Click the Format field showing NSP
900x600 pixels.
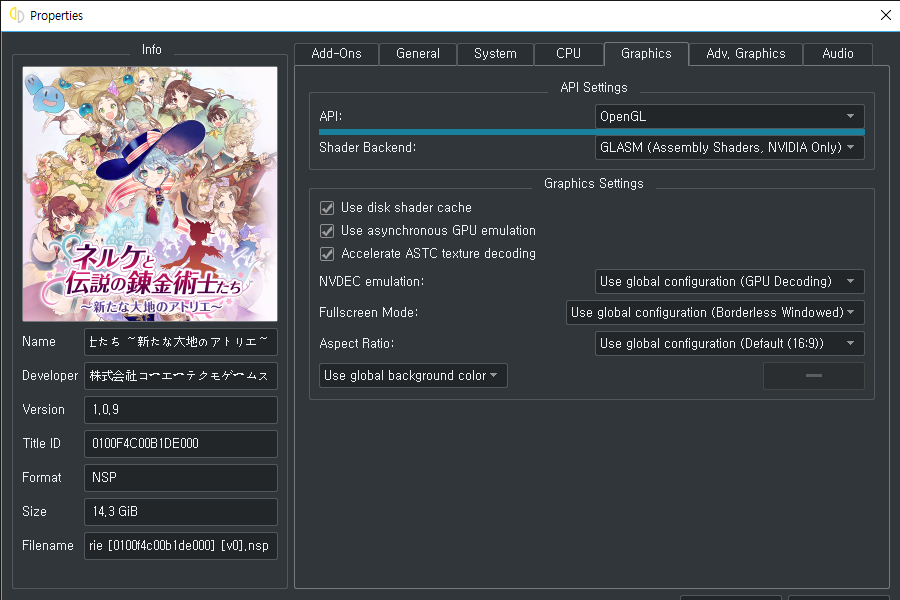click(181, 478)
